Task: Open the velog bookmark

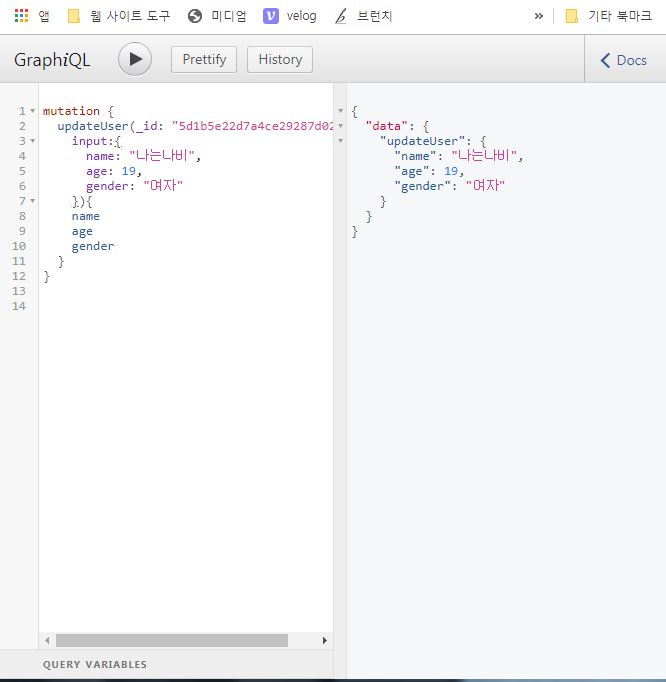Action: coord(290,16)
